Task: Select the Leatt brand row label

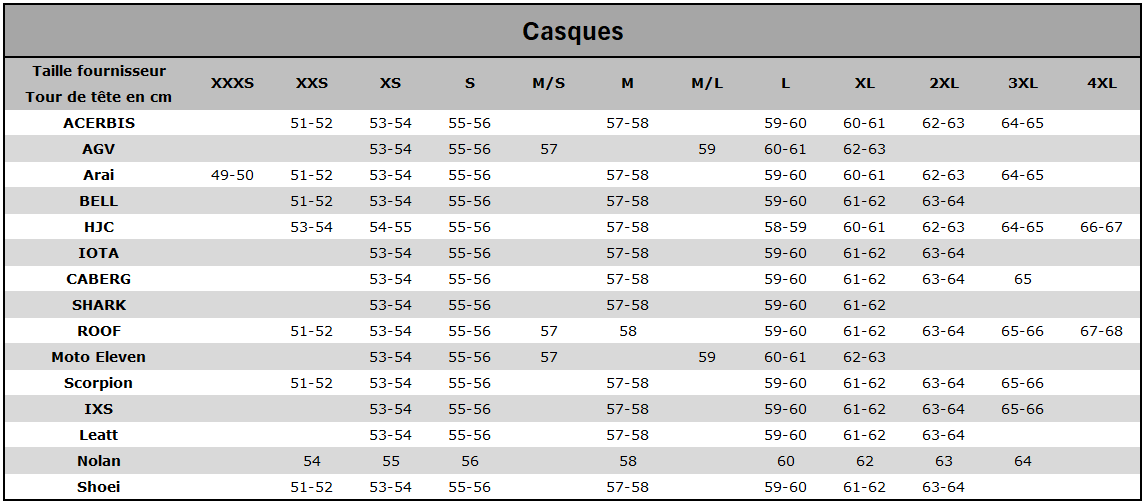Action: [x=99, y=435]
